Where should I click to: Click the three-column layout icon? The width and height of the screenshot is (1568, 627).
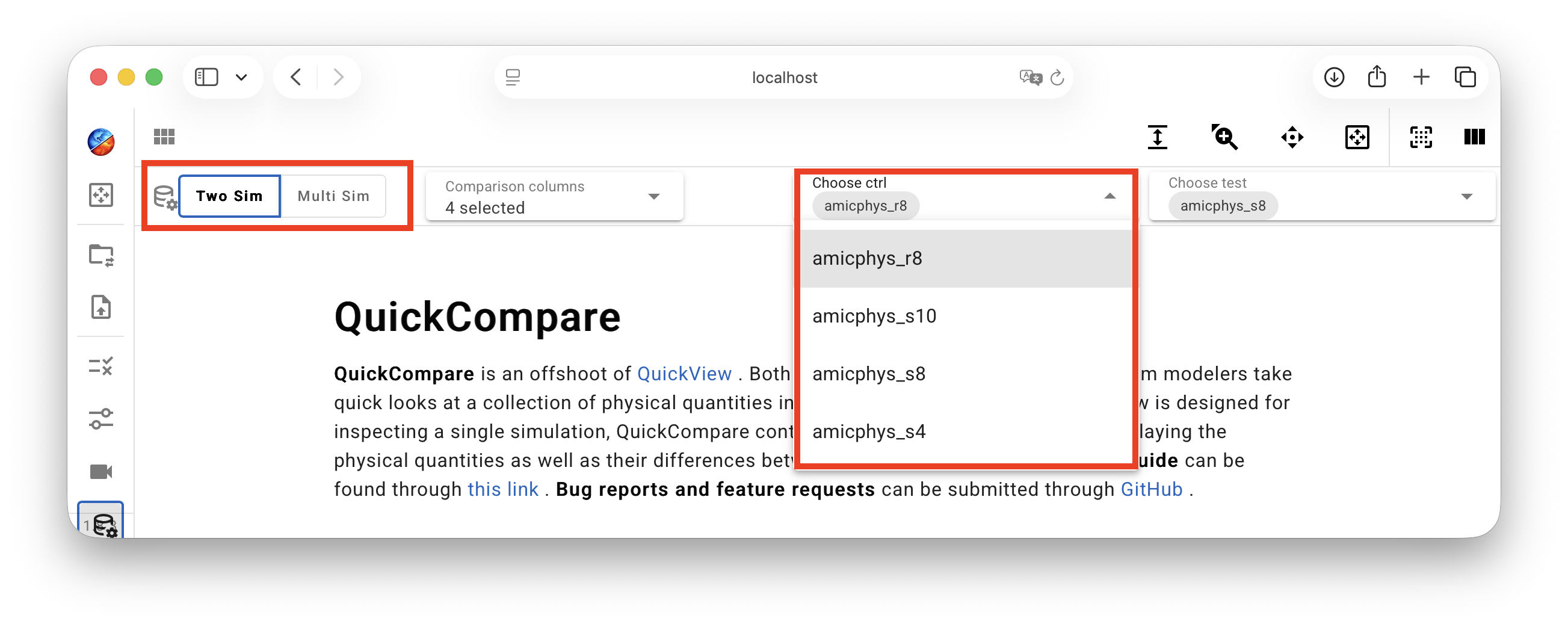click(x=1474, y=137)
